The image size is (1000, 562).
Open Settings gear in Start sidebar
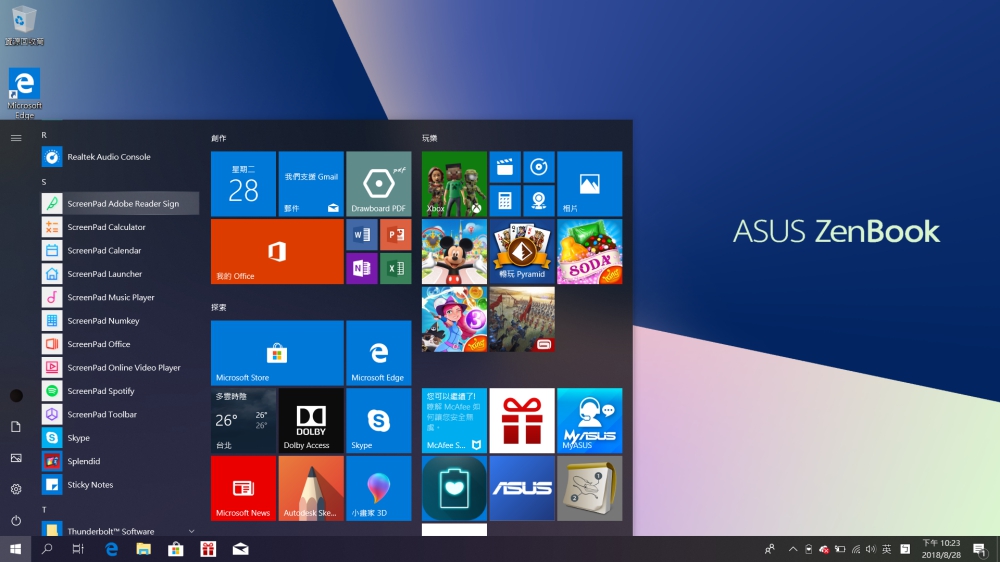(16, 489)
